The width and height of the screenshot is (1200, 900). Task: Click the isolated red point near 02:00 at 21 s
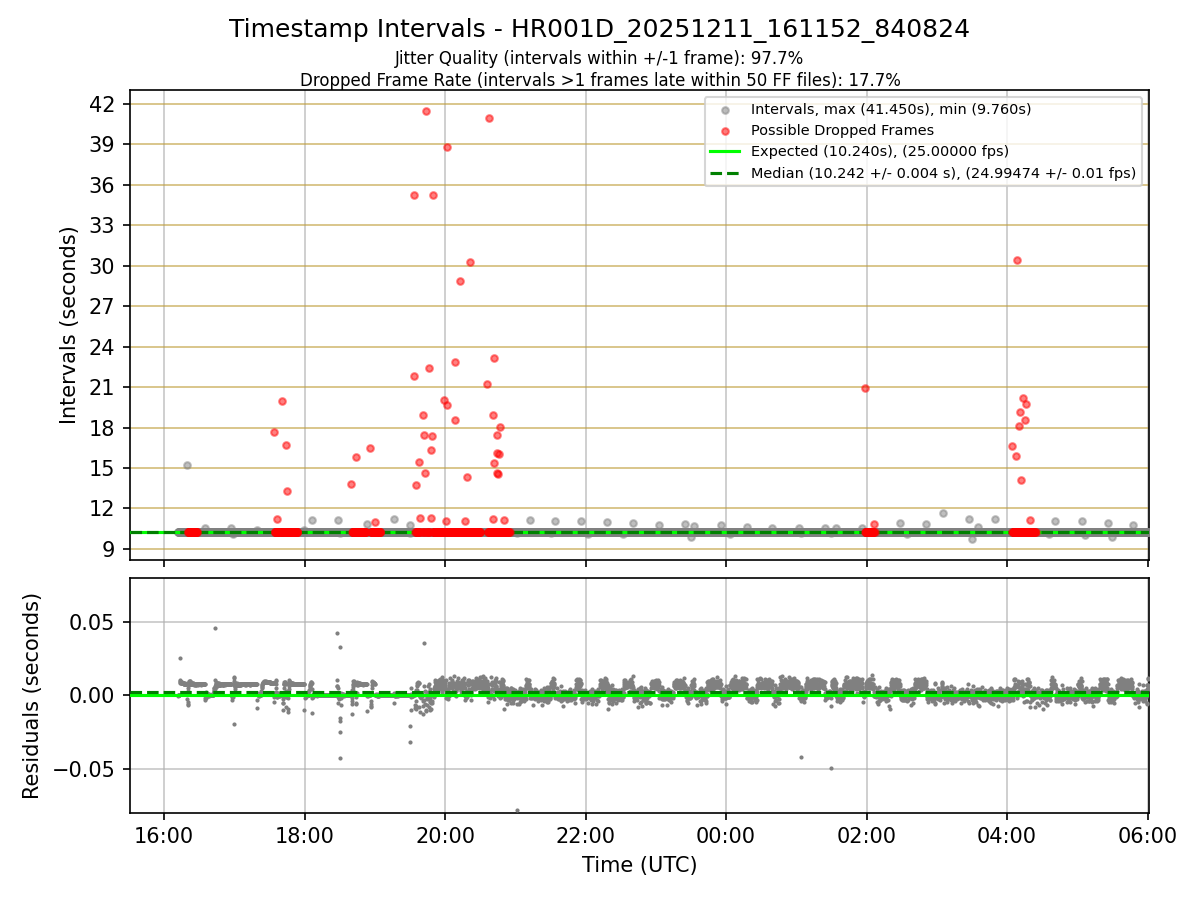click(865, 388)
